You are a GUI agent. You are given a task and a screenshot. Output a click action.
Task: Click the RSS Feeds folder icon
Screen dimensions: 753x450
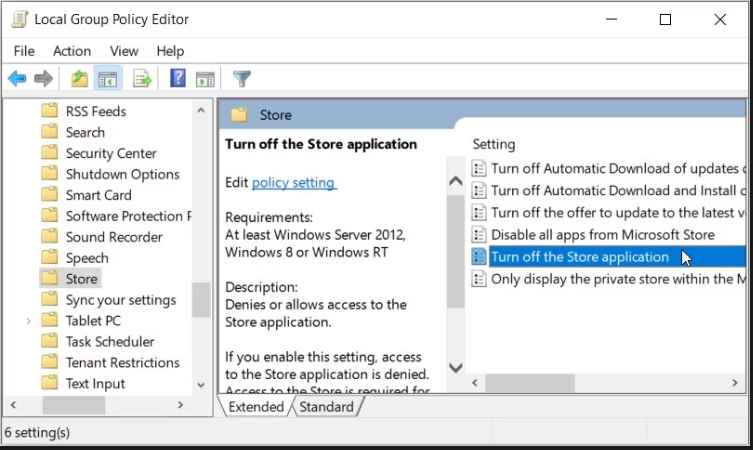(x=49, y=110)
